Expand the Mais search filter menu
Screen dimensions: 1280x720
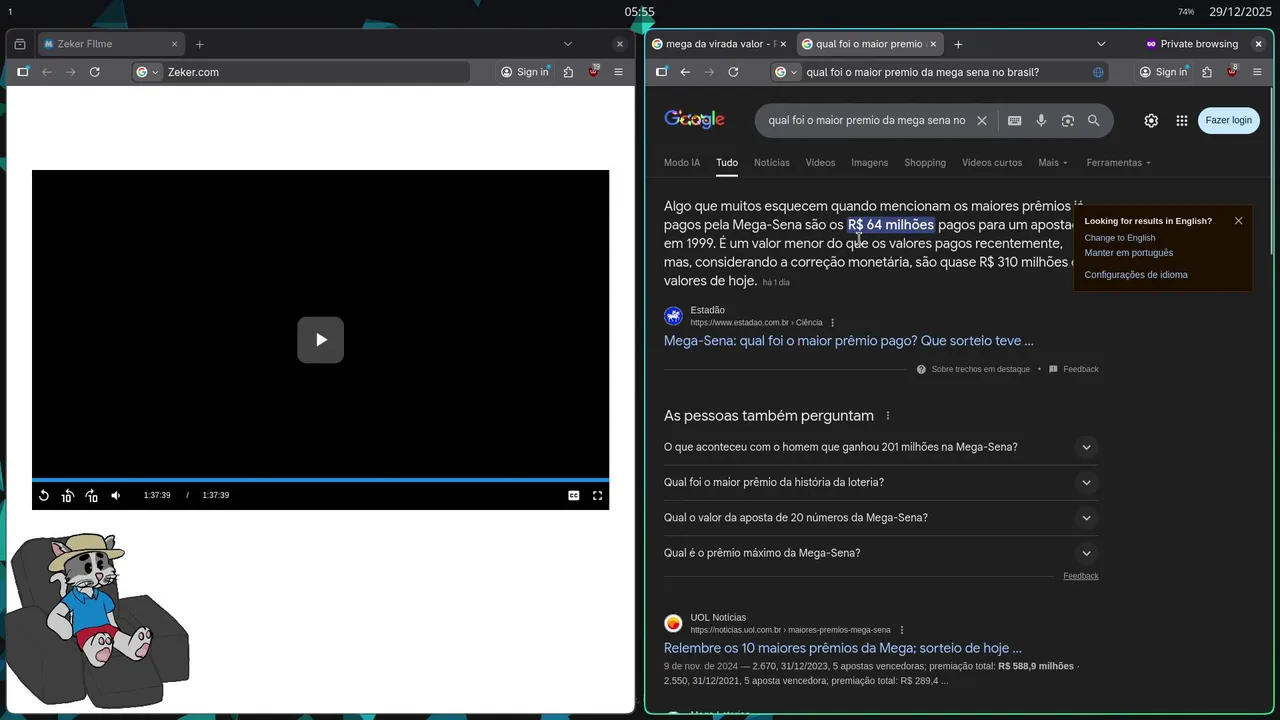click(x=1053, y=162)
